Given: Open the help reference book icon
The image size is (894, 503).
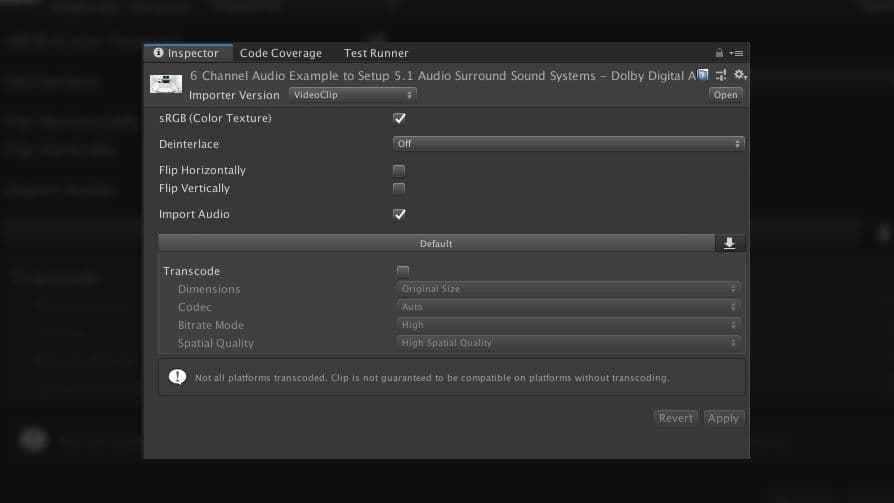Looking at the screenshot, I should (703, 75).
